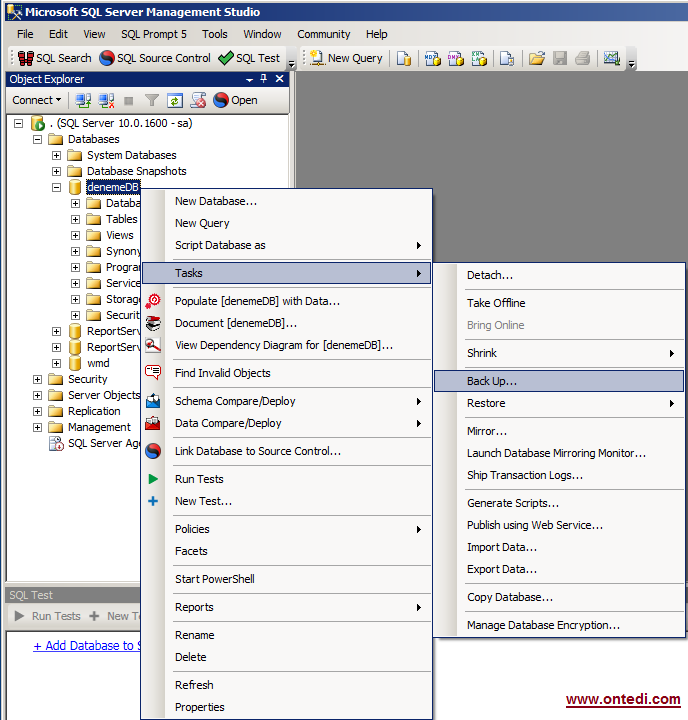The image size is (688, 720).
Task: Open the SQL Prompt 5 menu
Action: click(x=154, y=34)
